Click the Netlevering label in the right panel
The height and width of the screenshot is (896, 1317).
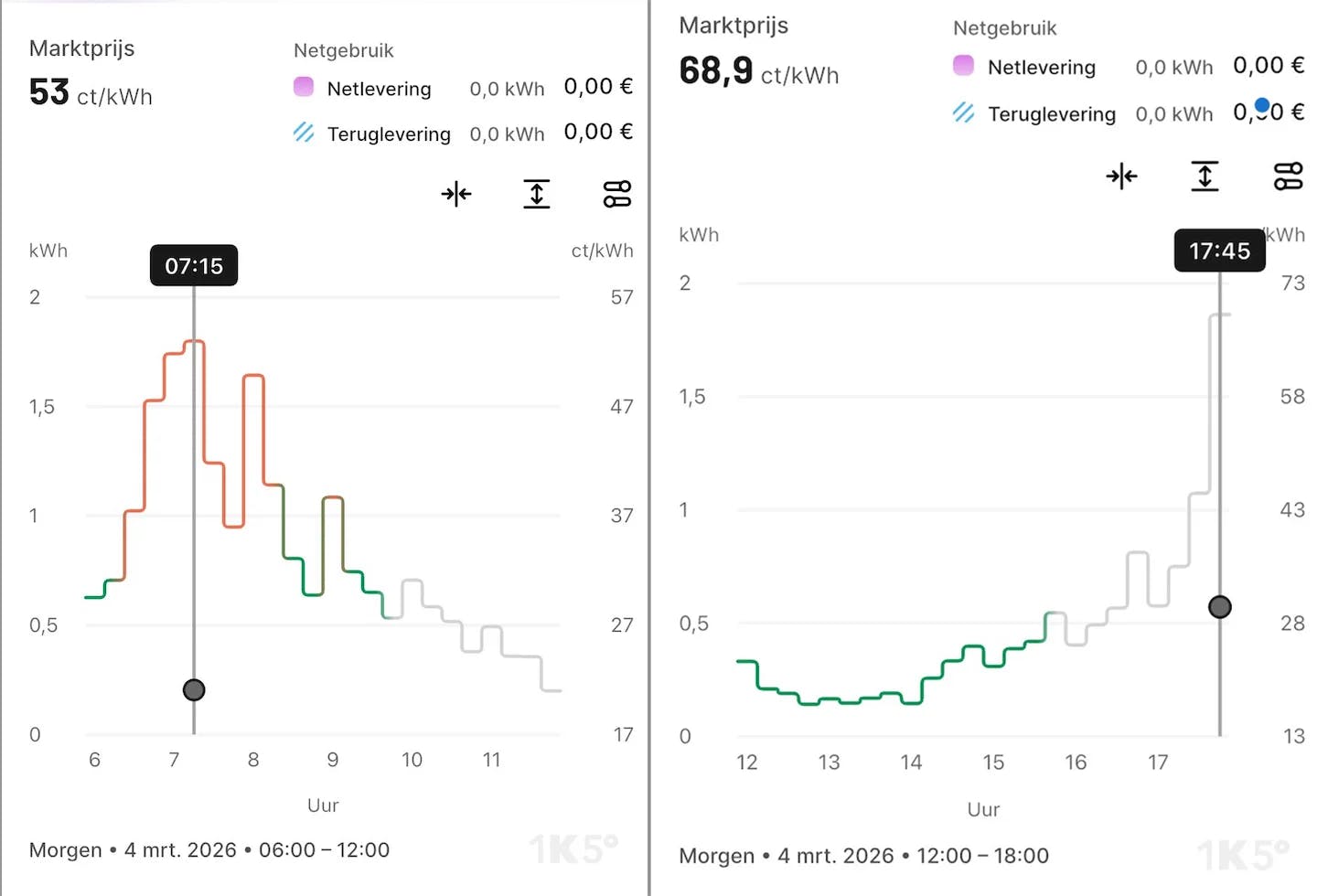(1041, 67)
